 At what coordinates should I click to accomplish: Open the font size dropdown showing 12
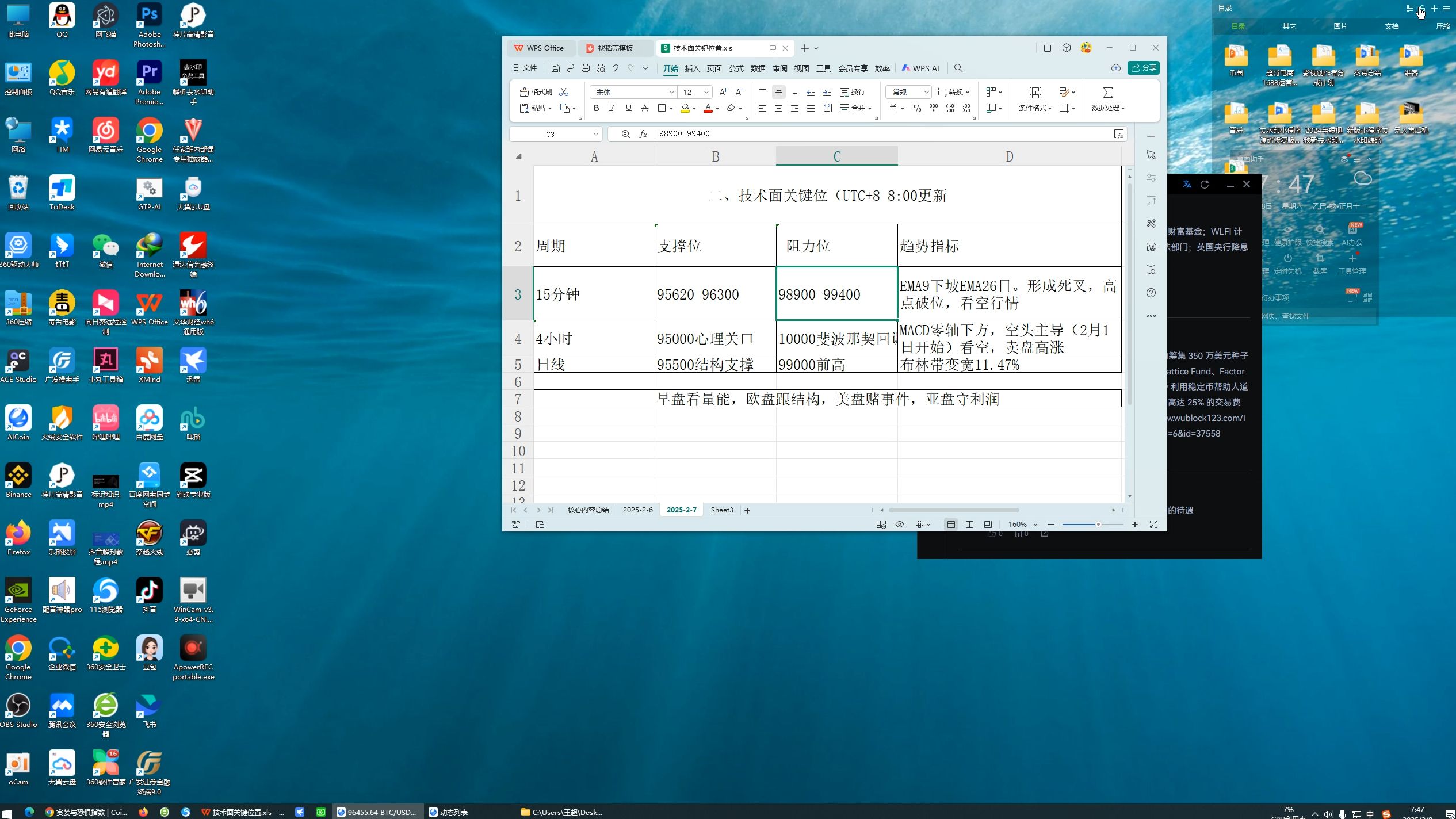[x=706, y=92]
